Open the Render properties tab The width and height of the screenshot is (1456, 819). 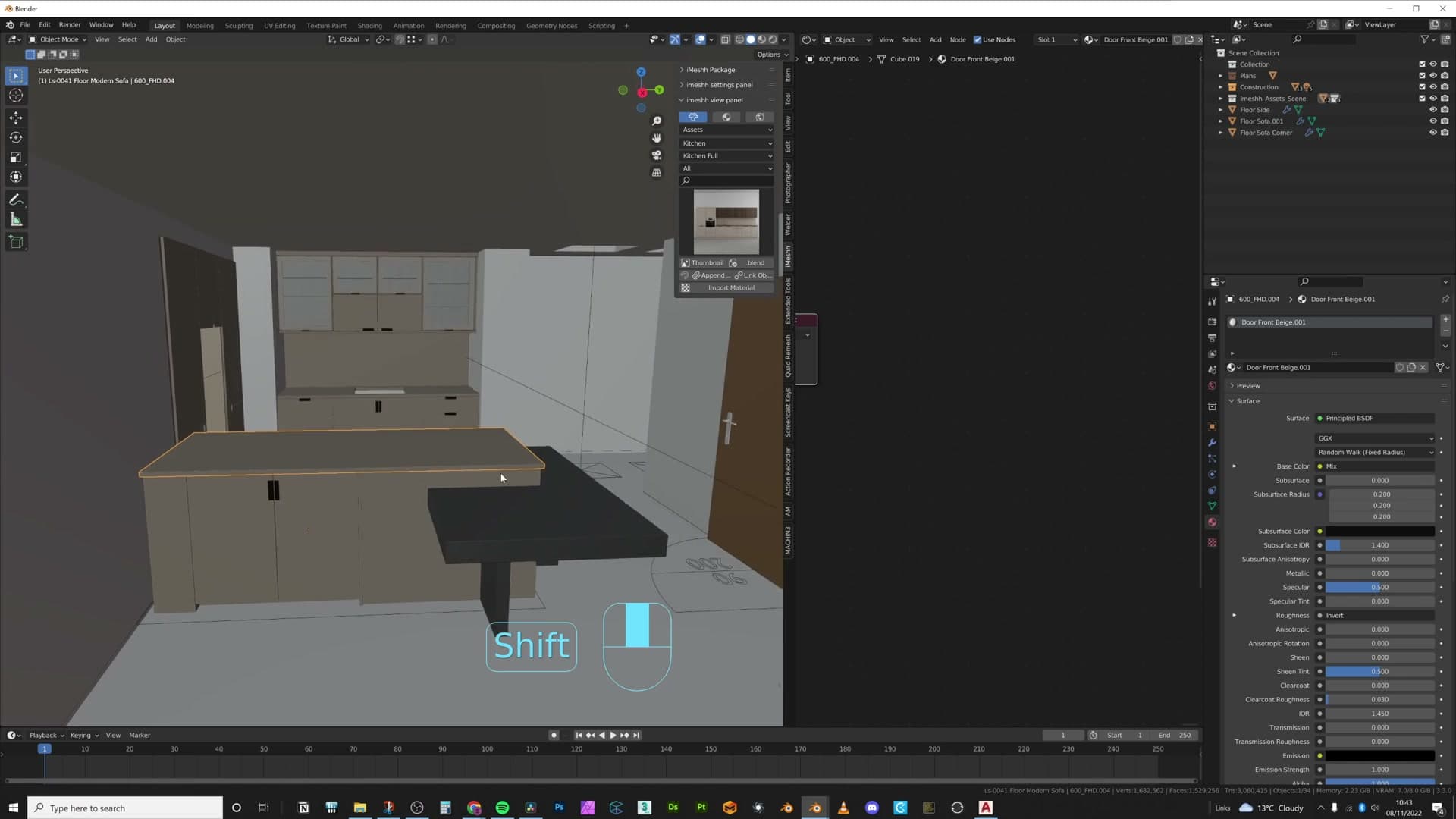1212,322
